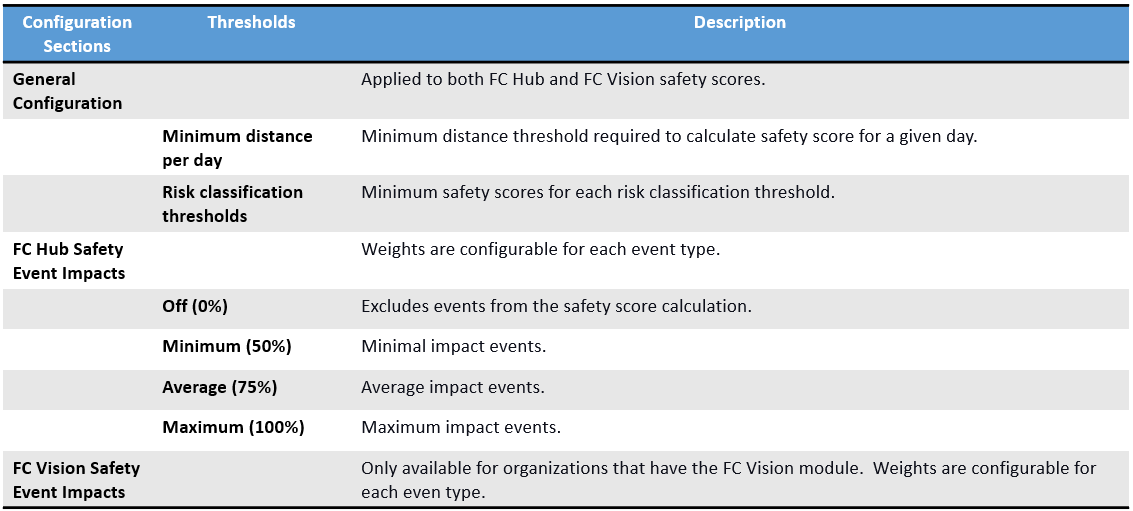The height and width of the screenshot is (511, 1133).
Task: Click the Maximum (100%) threshold cell
Action: click(x=233, y=427)
